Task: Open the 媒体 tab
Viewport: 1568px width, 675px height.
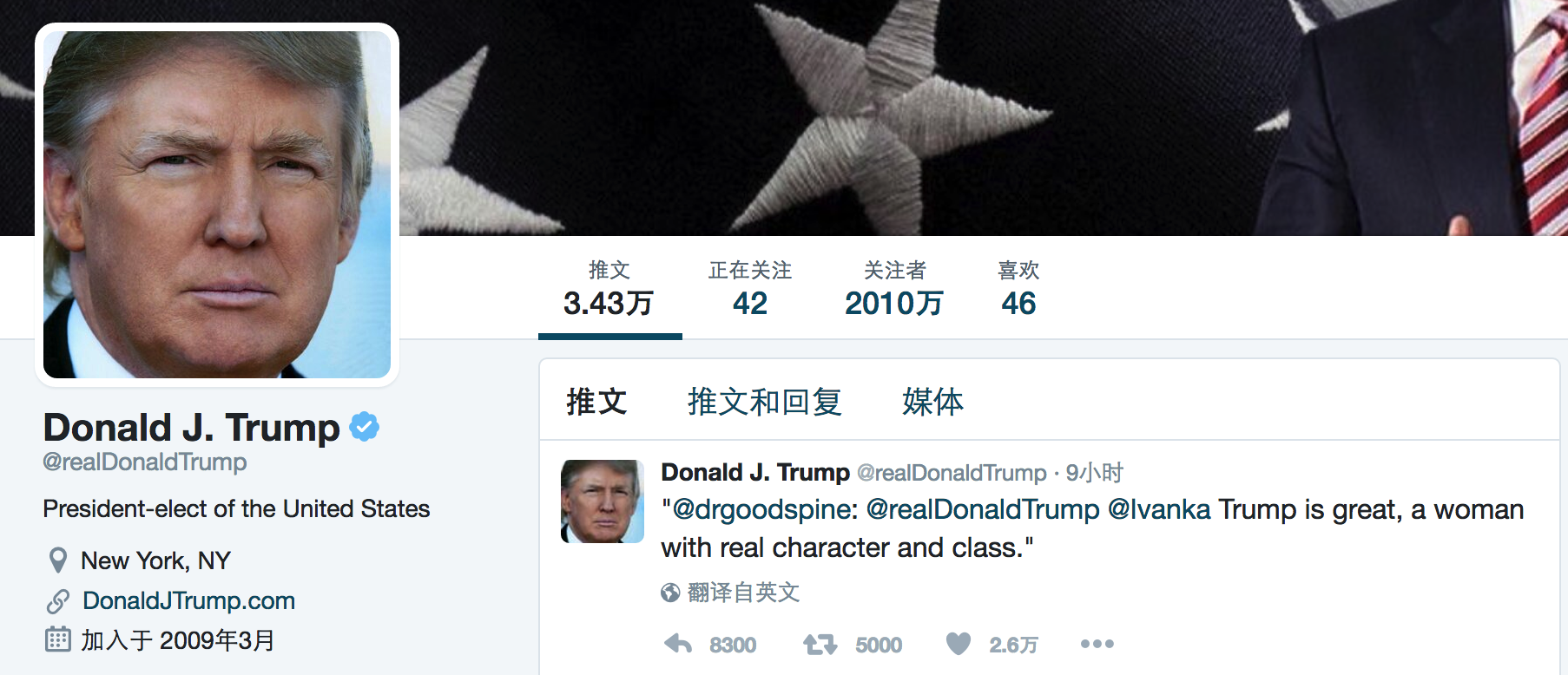Action: [932, 402]
